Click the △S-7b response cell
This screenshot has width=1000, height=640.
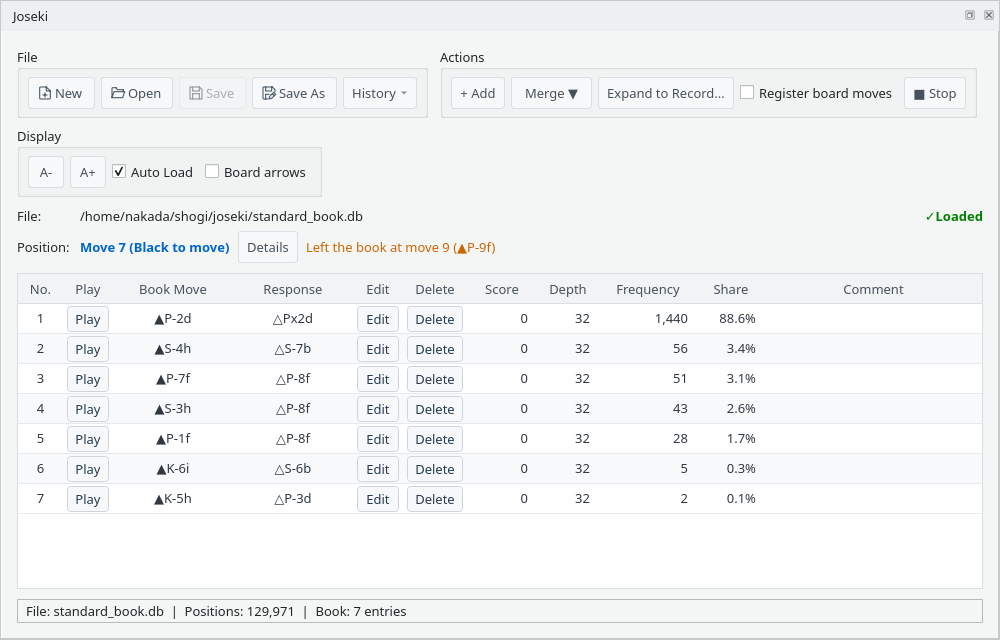[293, 349]
